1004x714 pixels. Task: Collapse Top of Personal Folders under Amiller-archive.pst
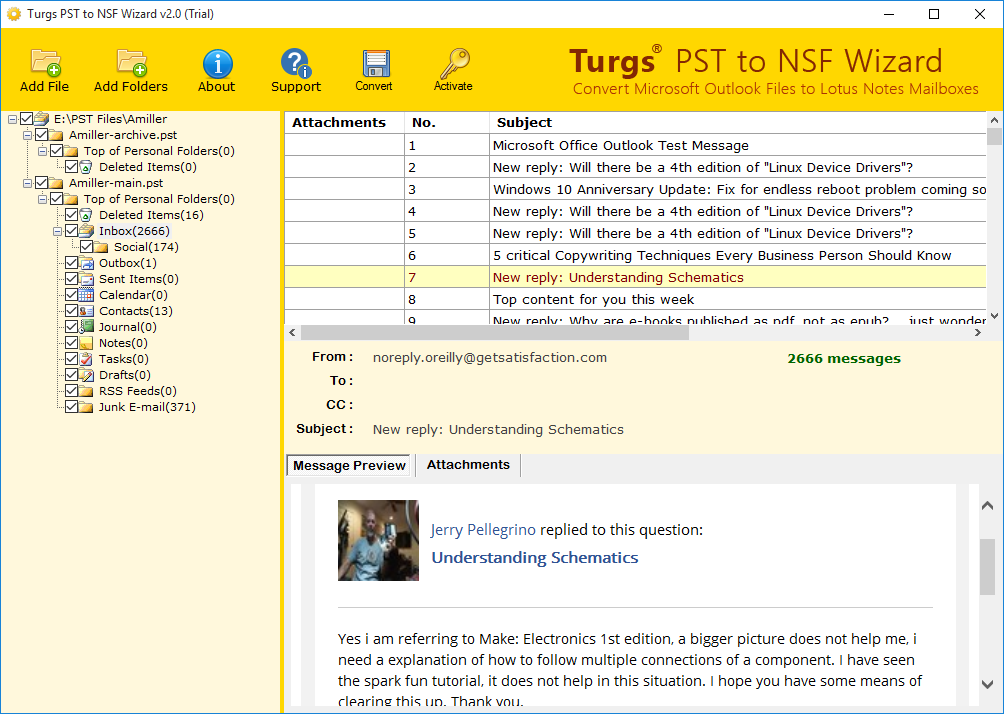(42, 151)
